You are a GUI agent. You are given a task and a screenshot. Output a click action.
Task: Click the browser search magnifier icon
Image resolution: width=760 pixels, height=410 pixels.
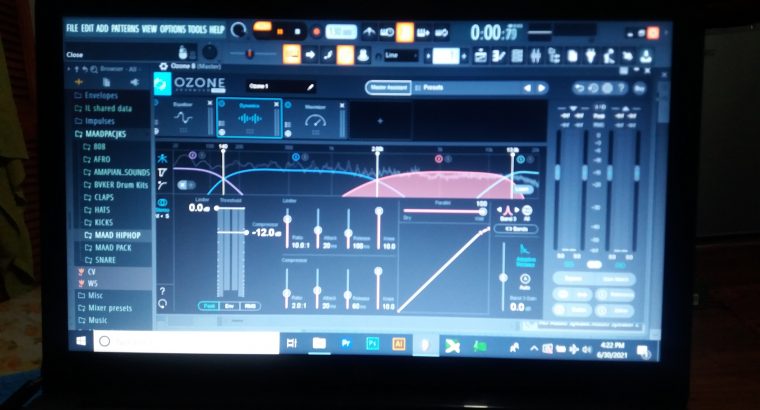click(x=94, y=69)
